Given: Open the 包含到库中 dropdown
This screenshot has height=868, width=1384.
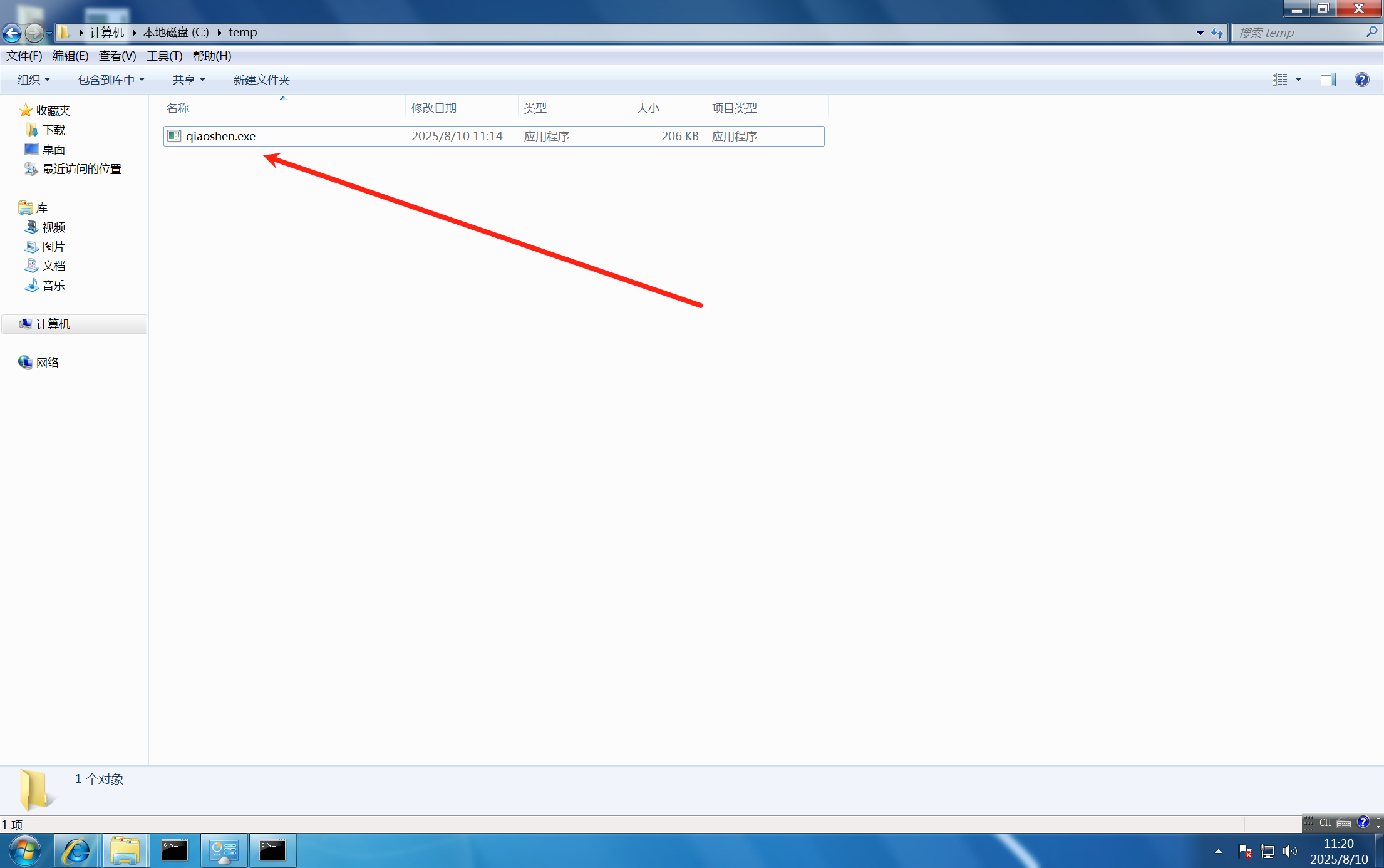Looking at the screenshot, I should click(x=111, y=80).
